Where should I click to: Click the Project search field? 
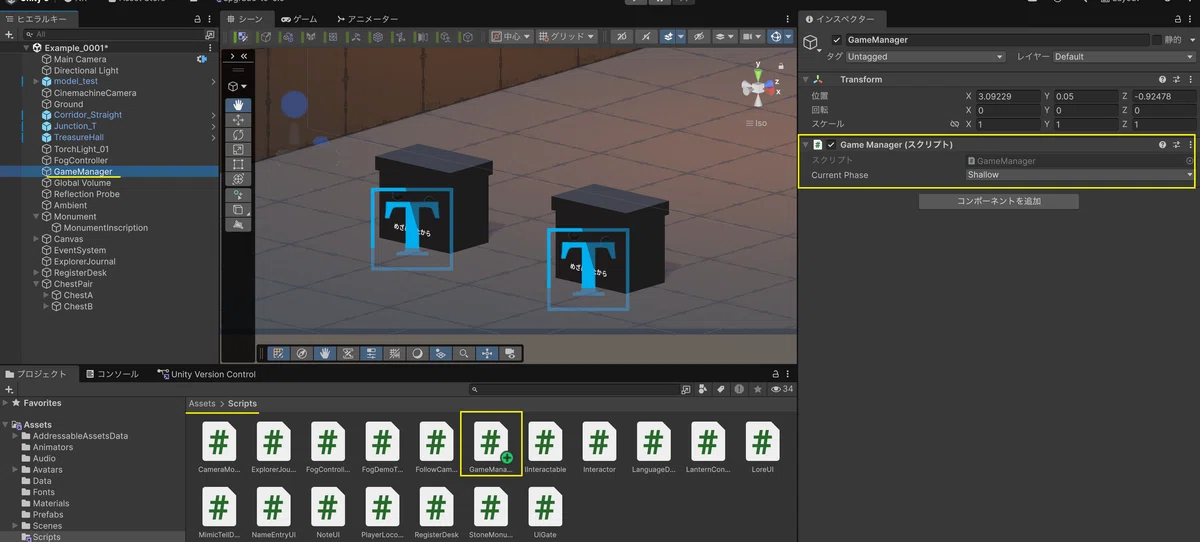pyautogui.click(x=575, y=389)
